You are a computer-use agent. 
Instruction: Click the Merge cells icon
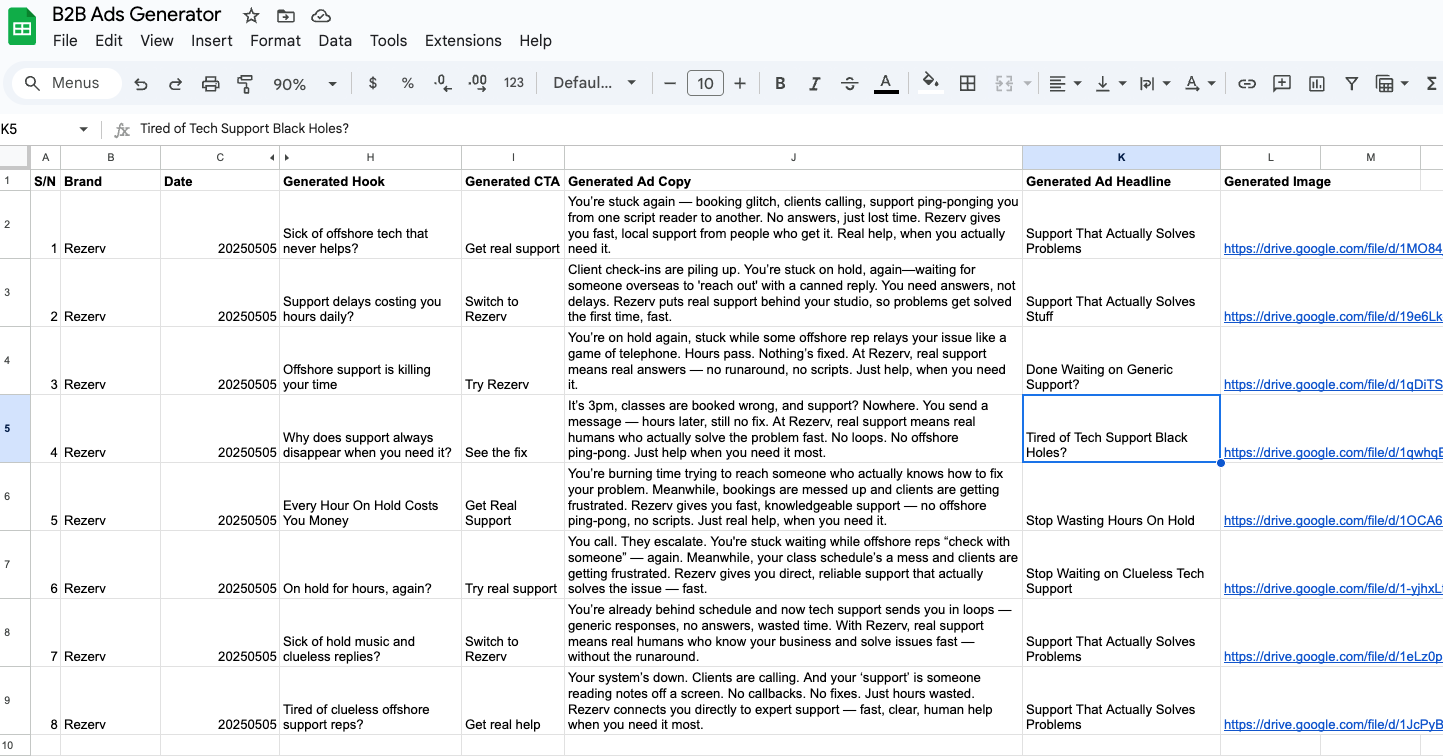tap(1004, 83)
